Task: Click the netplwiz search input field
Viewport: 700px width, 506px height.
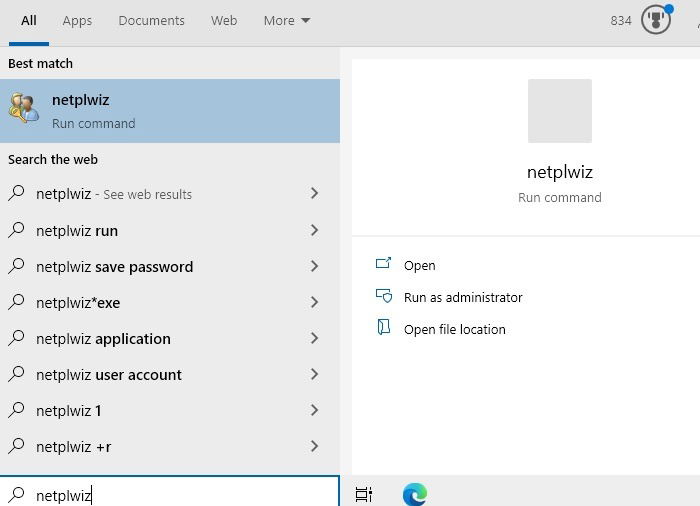Action: (x=170, y=491)
